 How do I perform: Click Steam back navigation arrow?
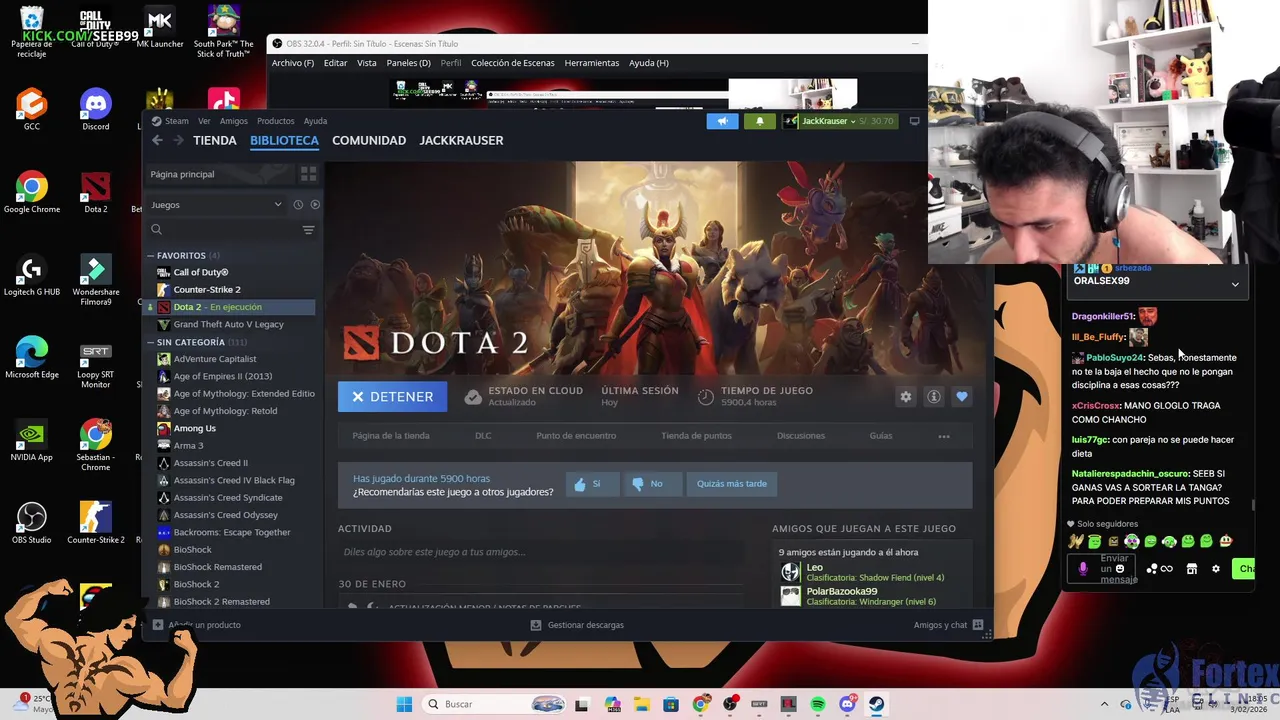[157, 141]
